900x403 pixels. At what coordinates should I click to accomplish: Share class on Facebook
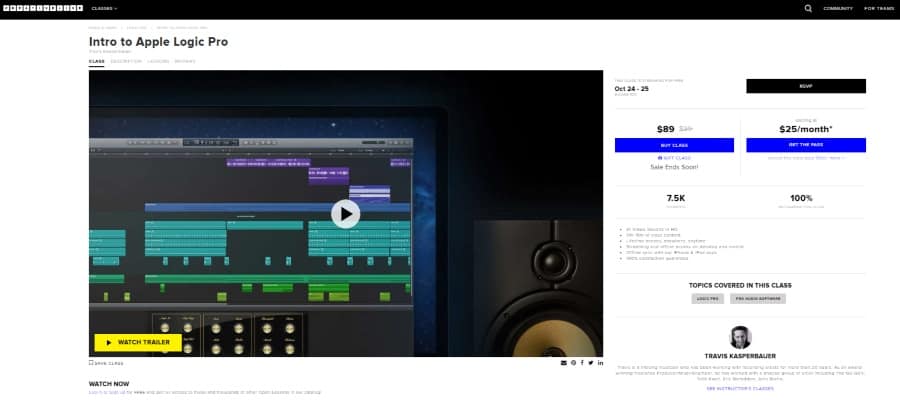(x=582, y=363)
